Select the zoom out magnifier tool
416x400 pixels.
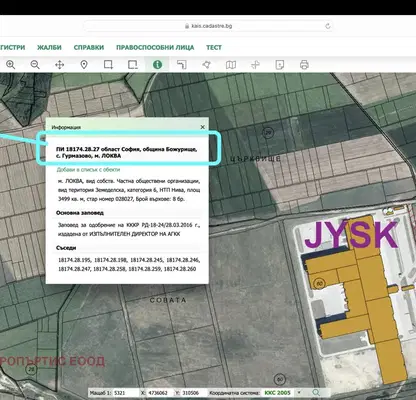[x=35, y=65]
